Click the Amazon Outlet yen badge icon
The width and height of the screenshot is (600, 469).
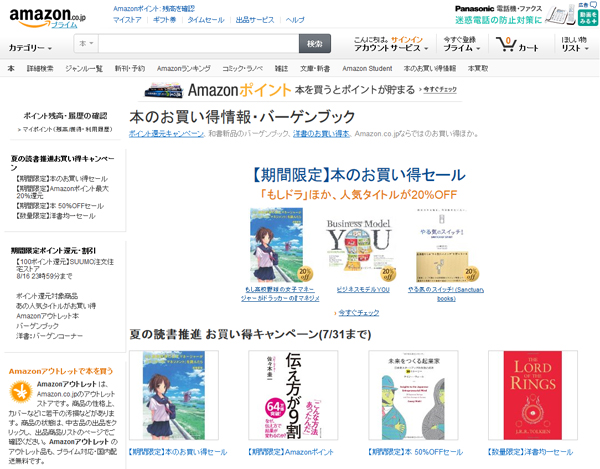pos(21,392)
